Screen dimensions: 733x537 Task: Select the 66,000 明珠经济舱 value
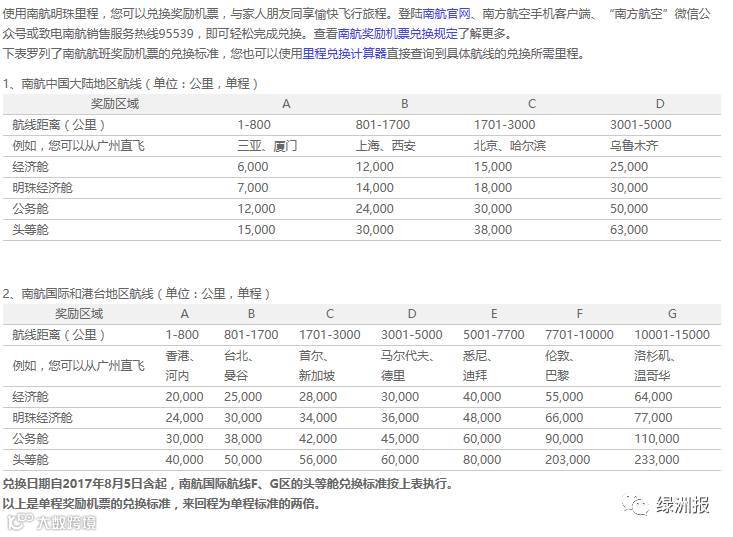564,418
